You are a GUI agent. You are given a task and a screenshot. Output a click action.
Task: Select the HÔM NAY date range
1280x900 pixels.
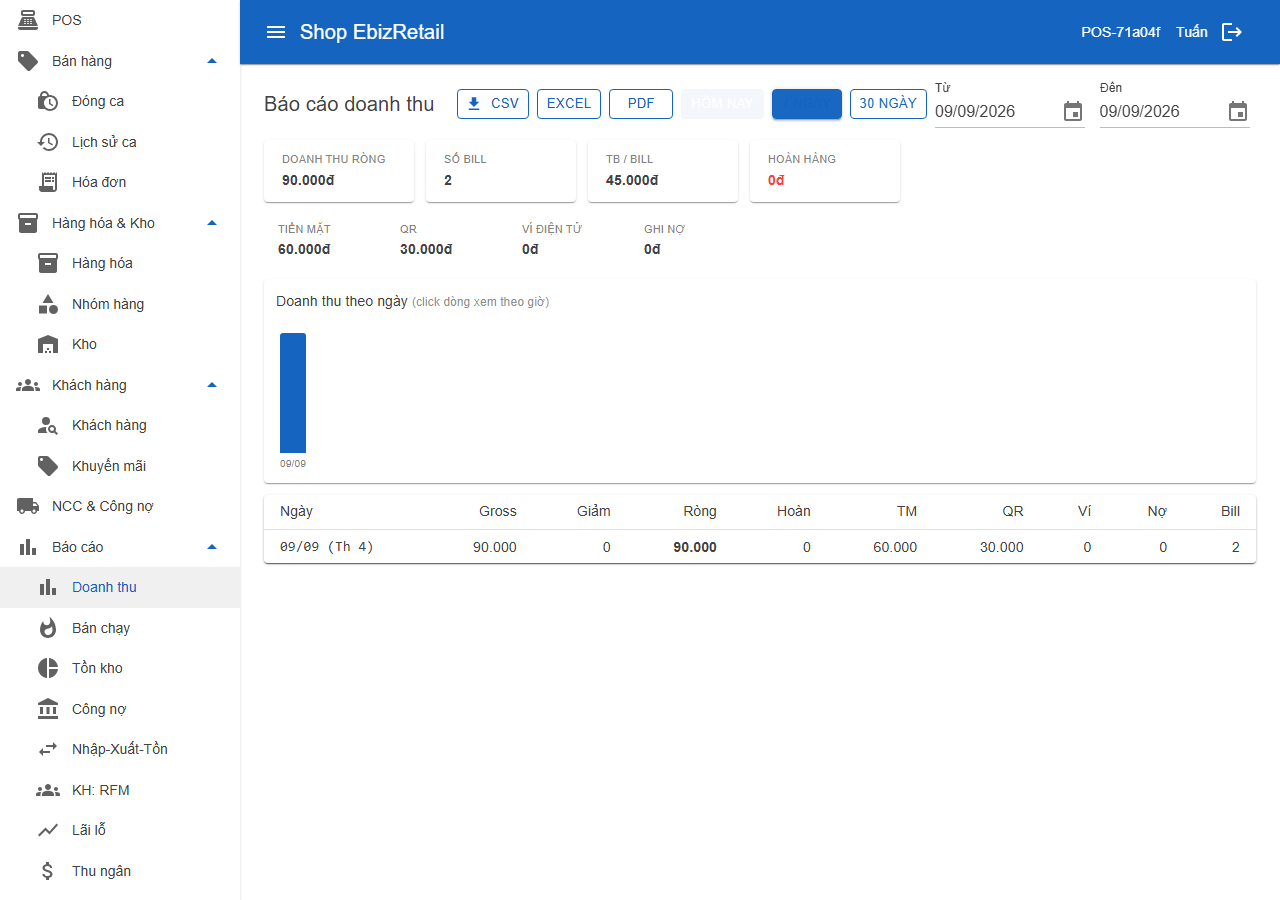point(722,104)
